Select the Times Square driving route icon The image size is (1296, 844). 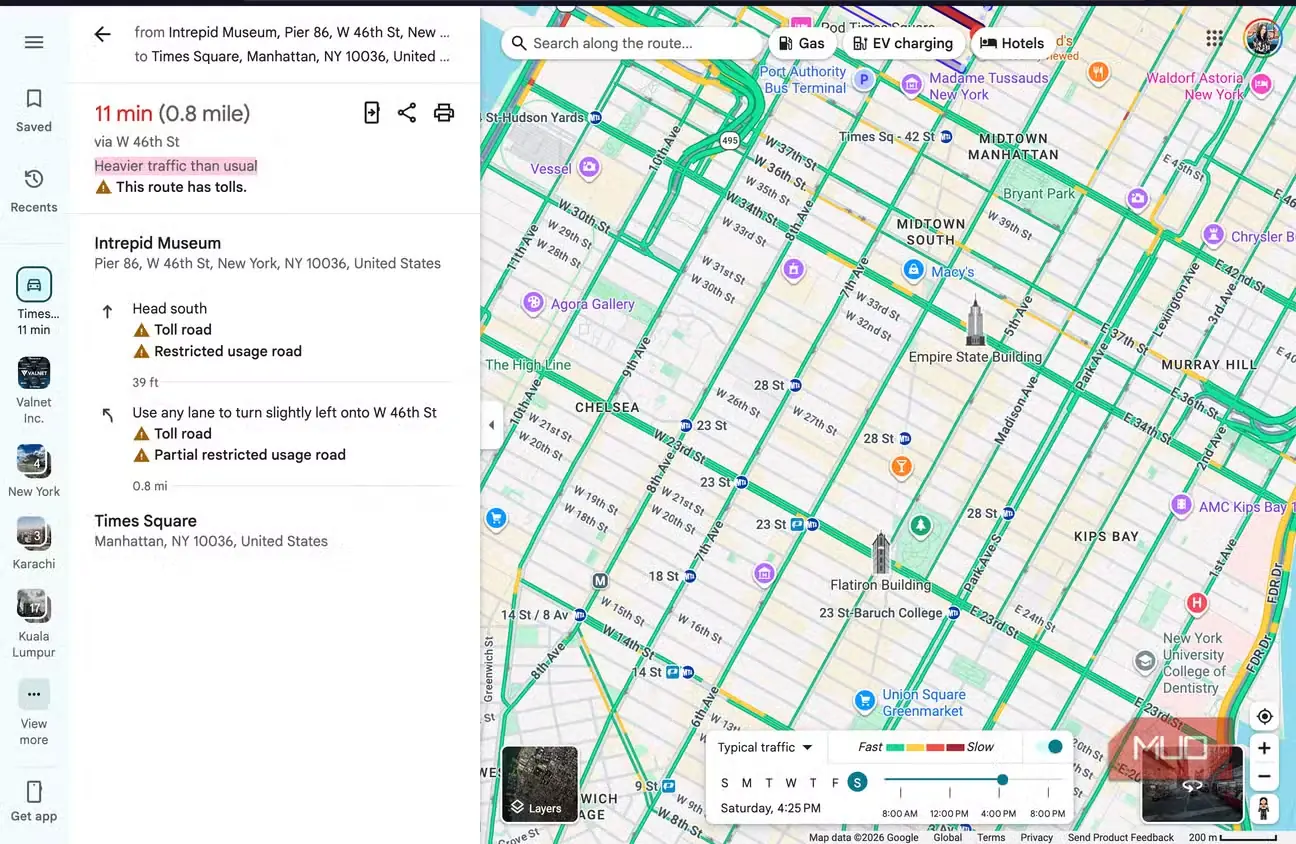[x=34, y=285]
